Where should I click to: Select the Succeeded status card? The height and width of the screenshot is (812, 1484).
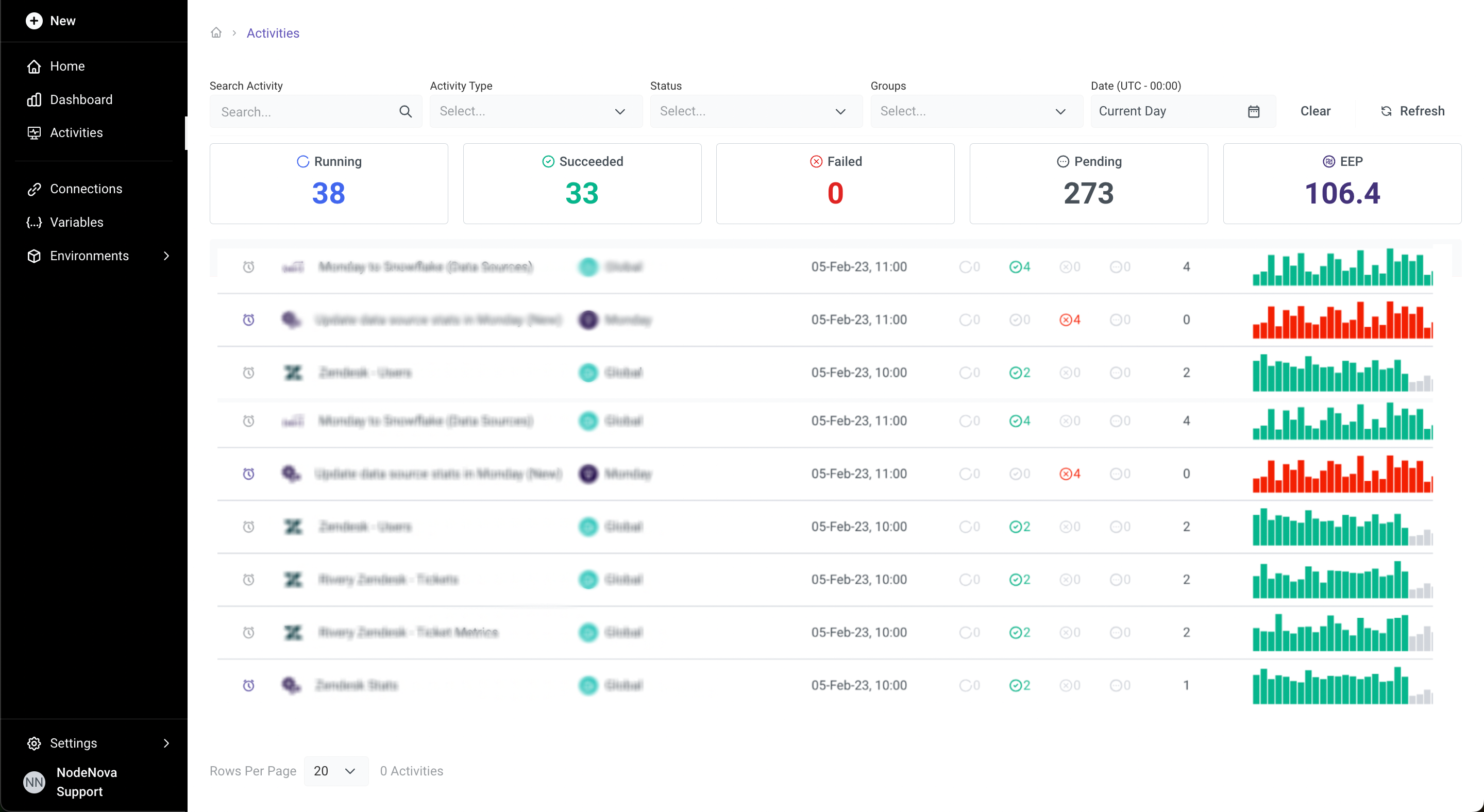[582, 183]
